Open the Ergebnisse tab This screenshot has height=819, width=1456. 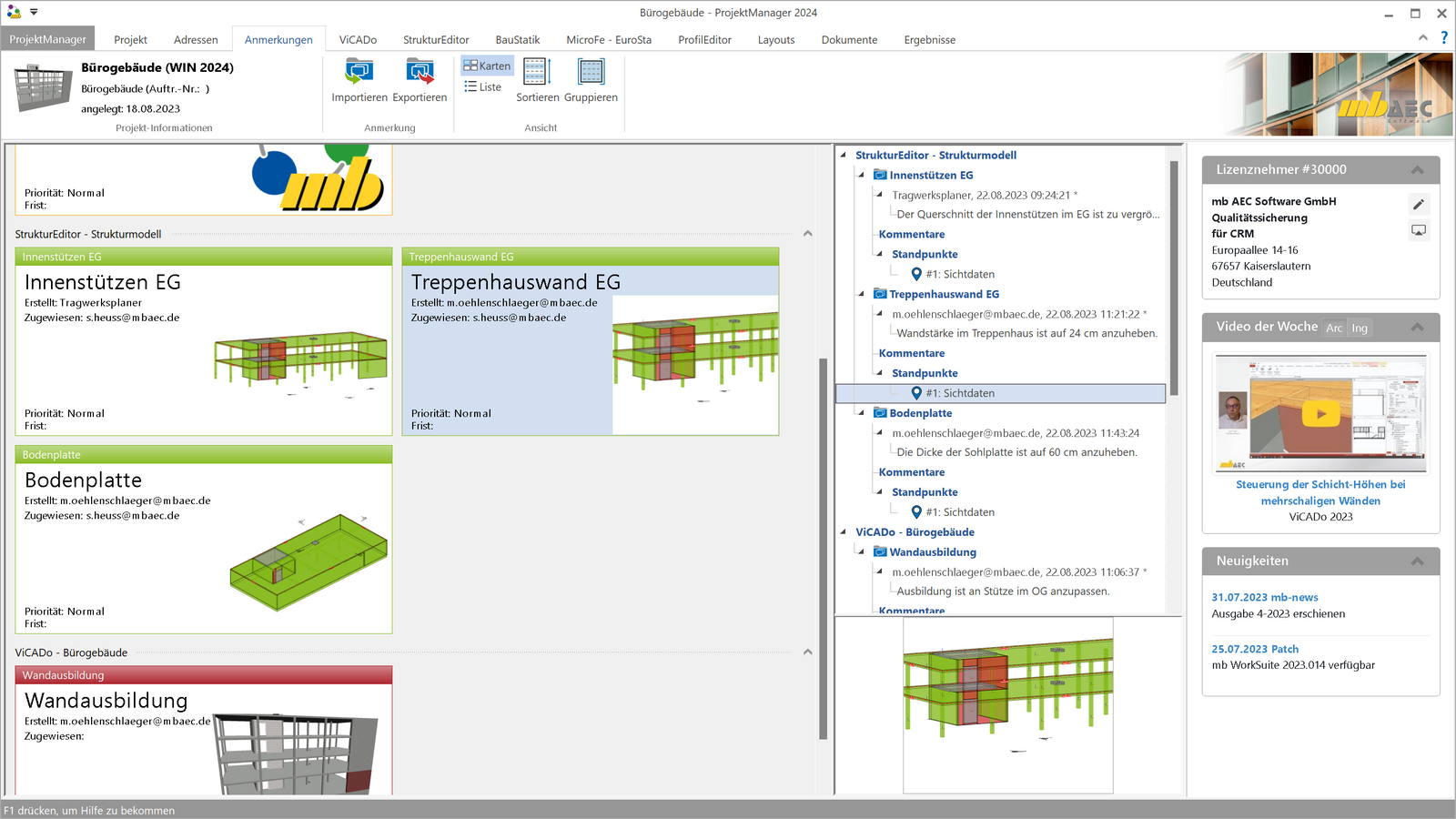tap(929, 40)
